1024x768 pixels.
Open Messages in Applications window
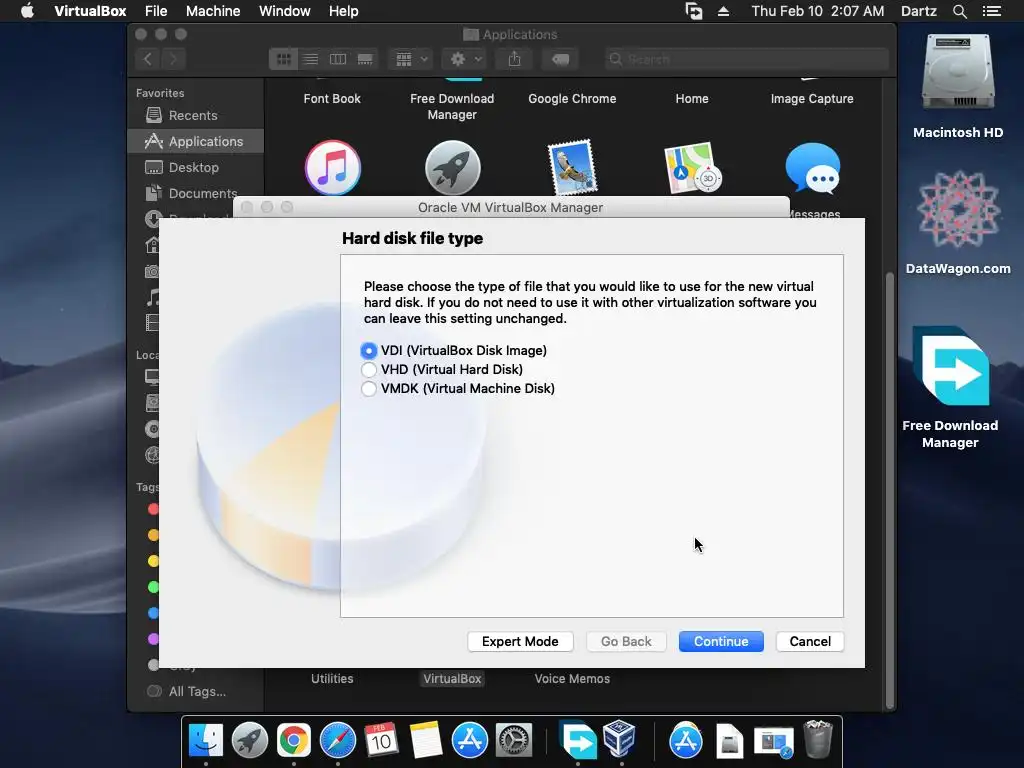[x=812, y=169]
